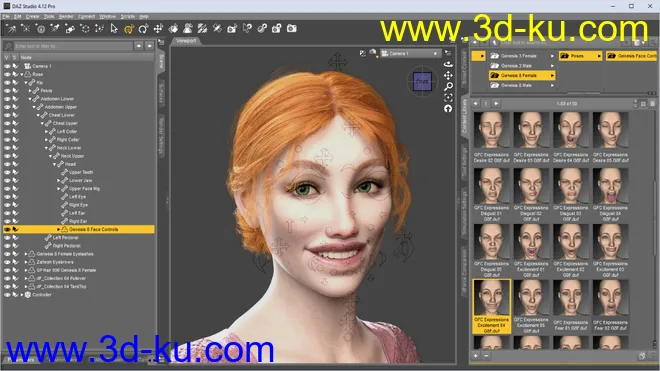Open the Content Library side tab
660x371 pixels.
[465, 117]
